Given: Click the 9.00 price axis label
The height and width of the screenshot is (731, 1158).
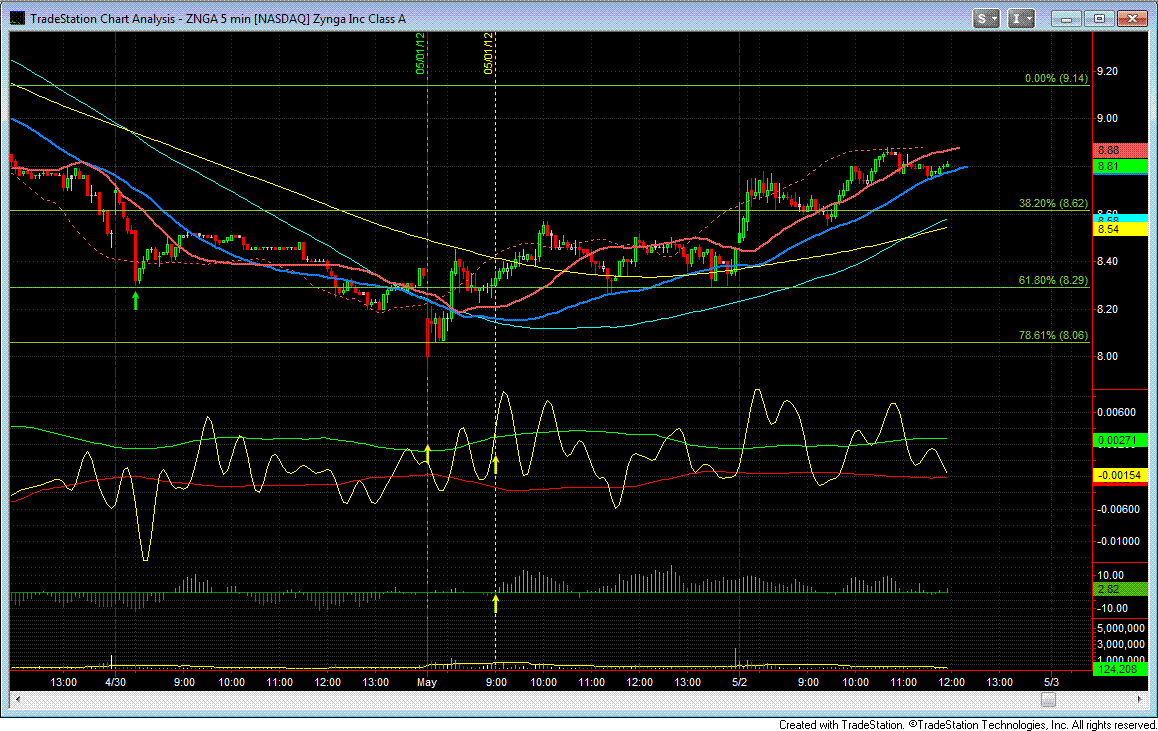Looking at the screenshot, I should pos(1107,118).
